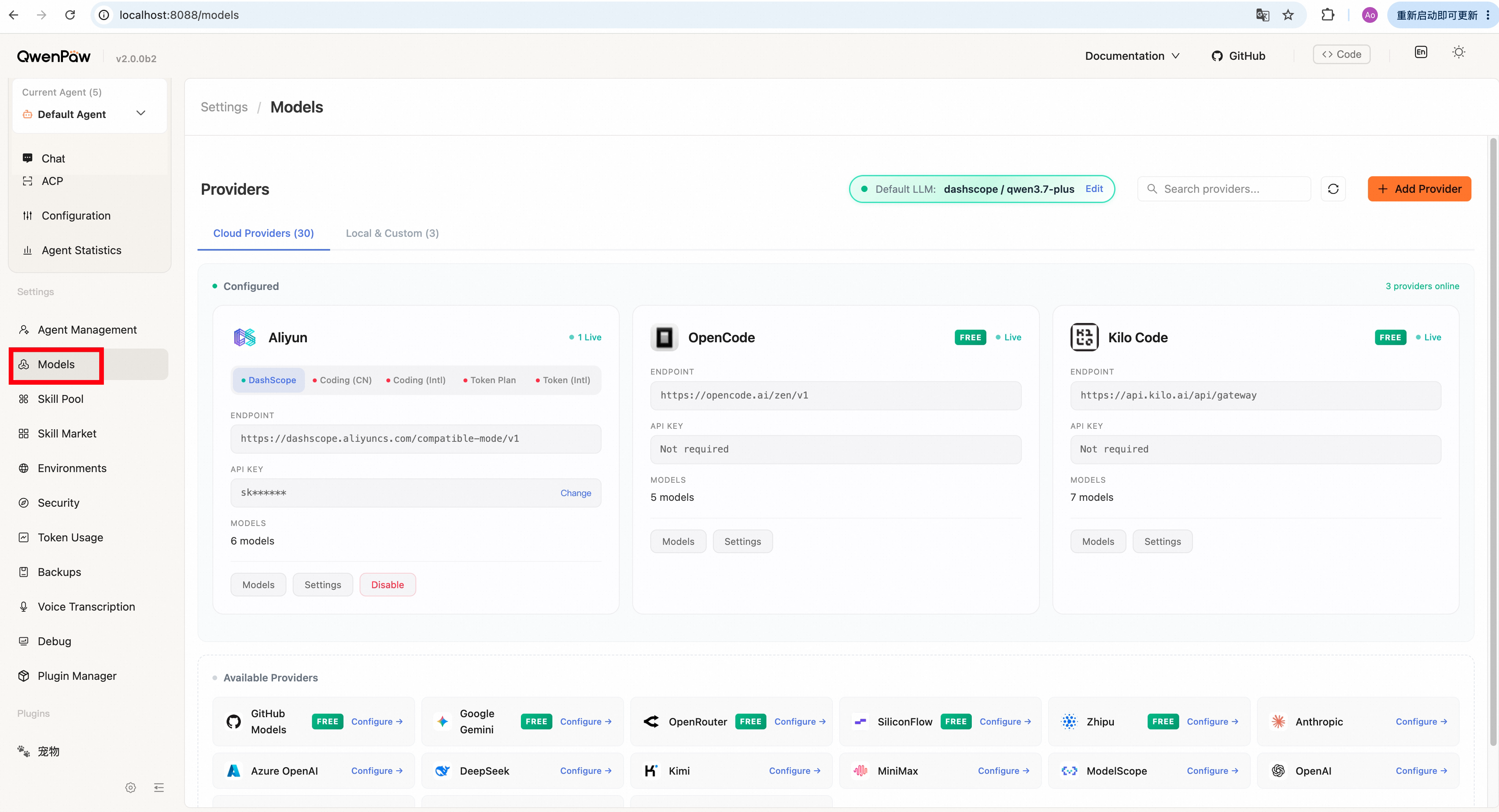This screenshot has height=812, width=1499.
Task: Click the page vertical scrollbar
Action: 1493,442
